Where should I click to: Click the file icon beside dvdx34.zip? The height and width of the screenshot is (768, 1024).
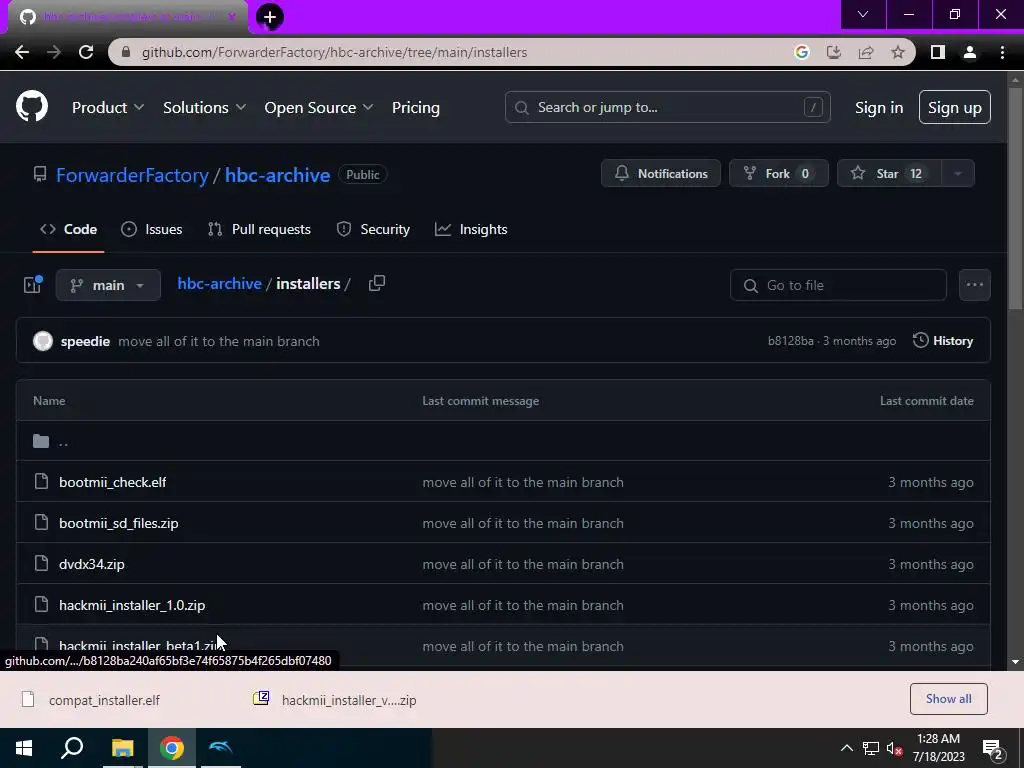[41, 564]
